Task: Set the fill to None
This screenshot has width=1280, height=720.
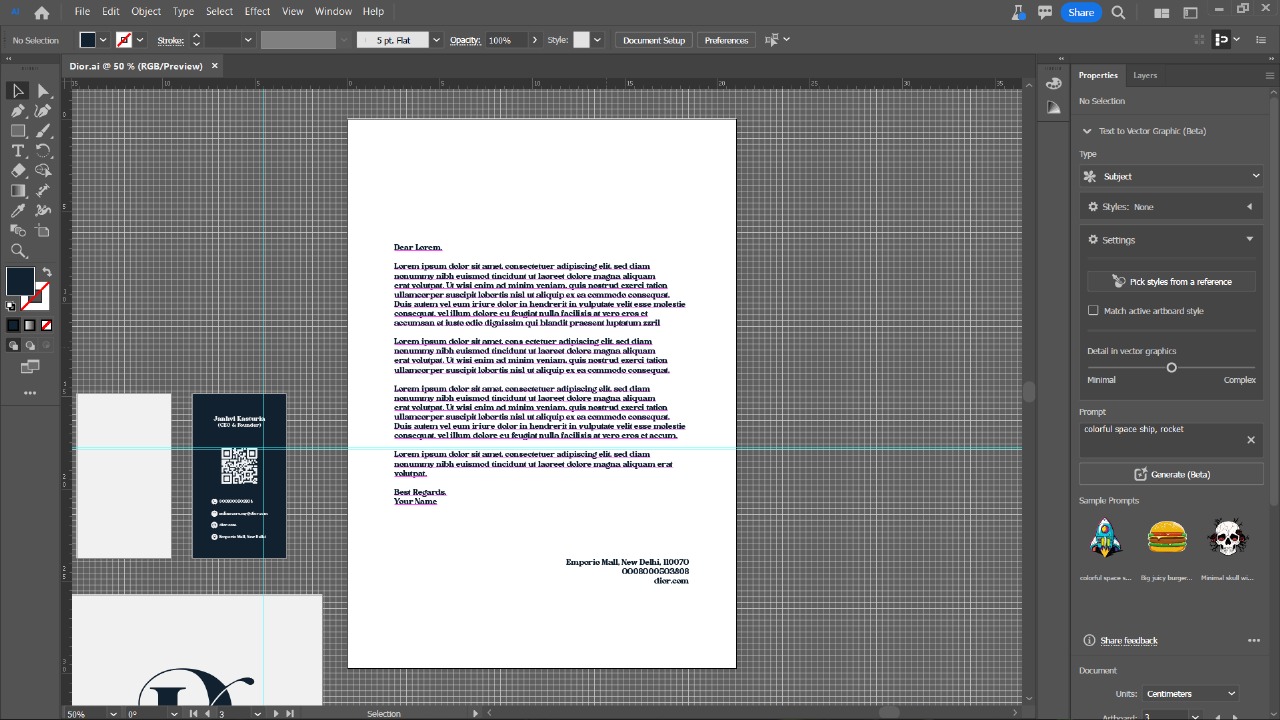Action: click(x=44, y=325)
